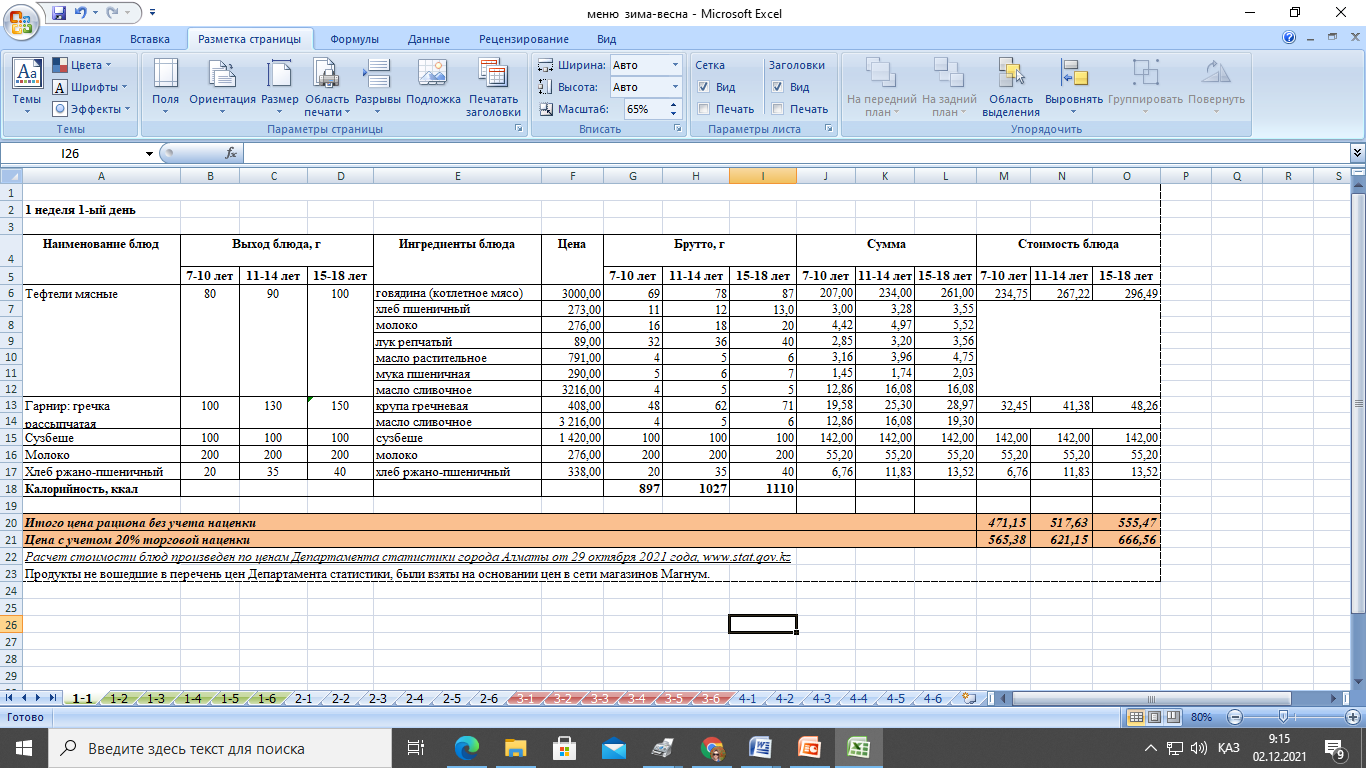
Task: Switch to Page Layout view in status bar
Action: click(1153, 717)
